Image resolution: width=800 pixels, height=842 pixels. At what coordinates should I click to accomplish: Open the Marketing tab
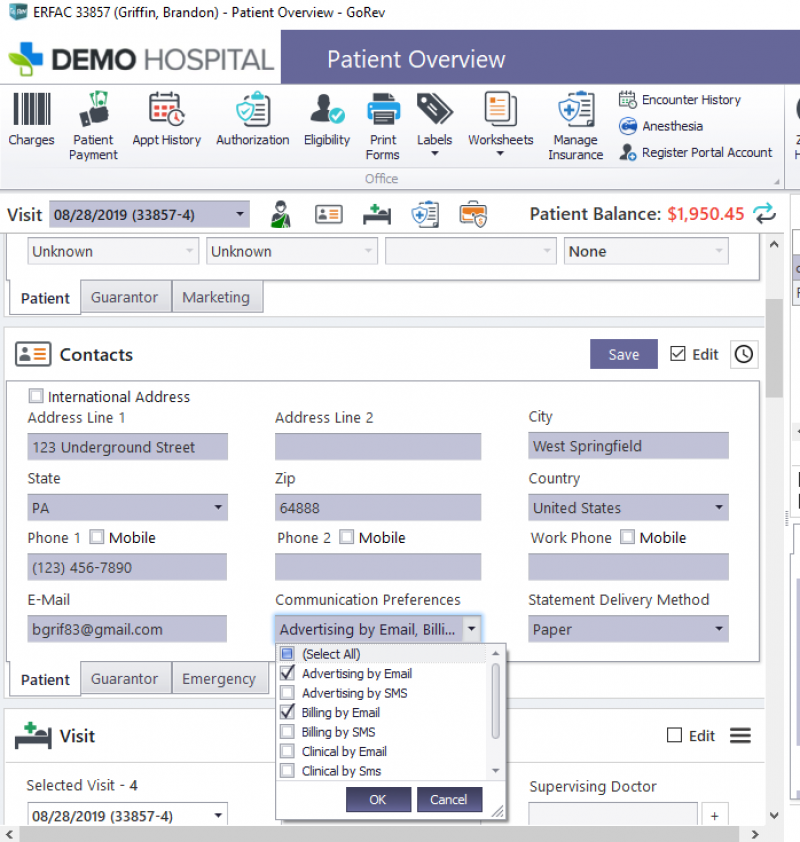click(x=217, y=296)
